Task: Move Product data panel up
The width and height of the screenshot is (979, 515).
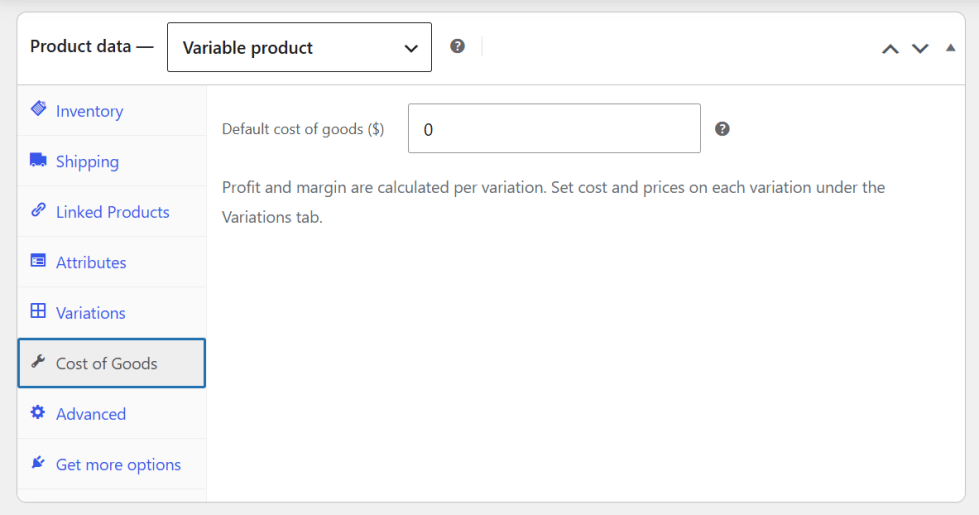Action: 890,49
